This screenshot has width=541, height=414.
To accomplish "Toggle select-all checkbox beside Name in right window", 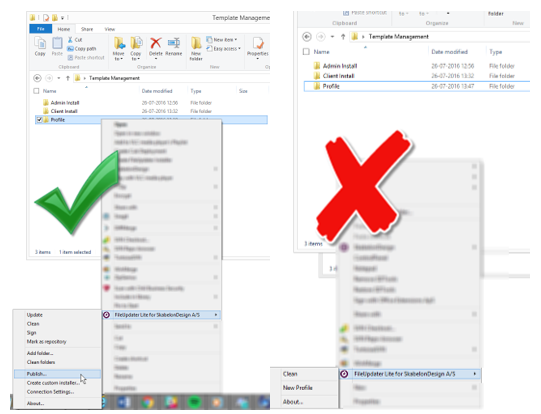I will (306, 52).
